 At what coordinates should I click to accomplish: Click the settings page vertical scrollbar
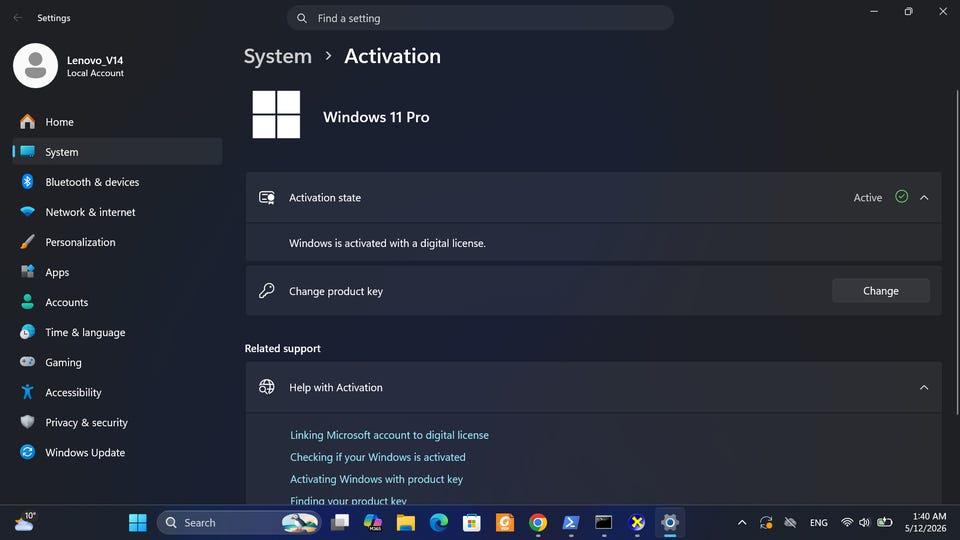957,252
